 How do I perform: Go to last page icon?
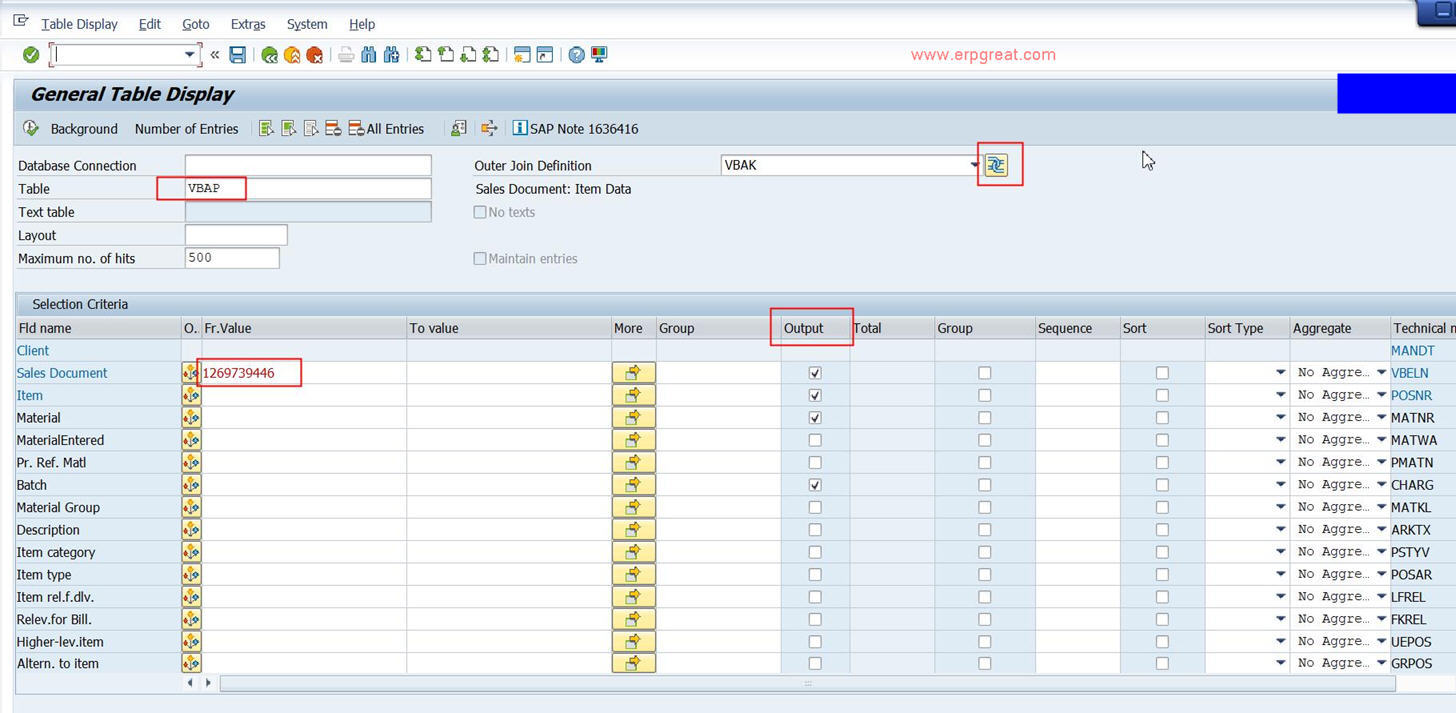point(491,55)
